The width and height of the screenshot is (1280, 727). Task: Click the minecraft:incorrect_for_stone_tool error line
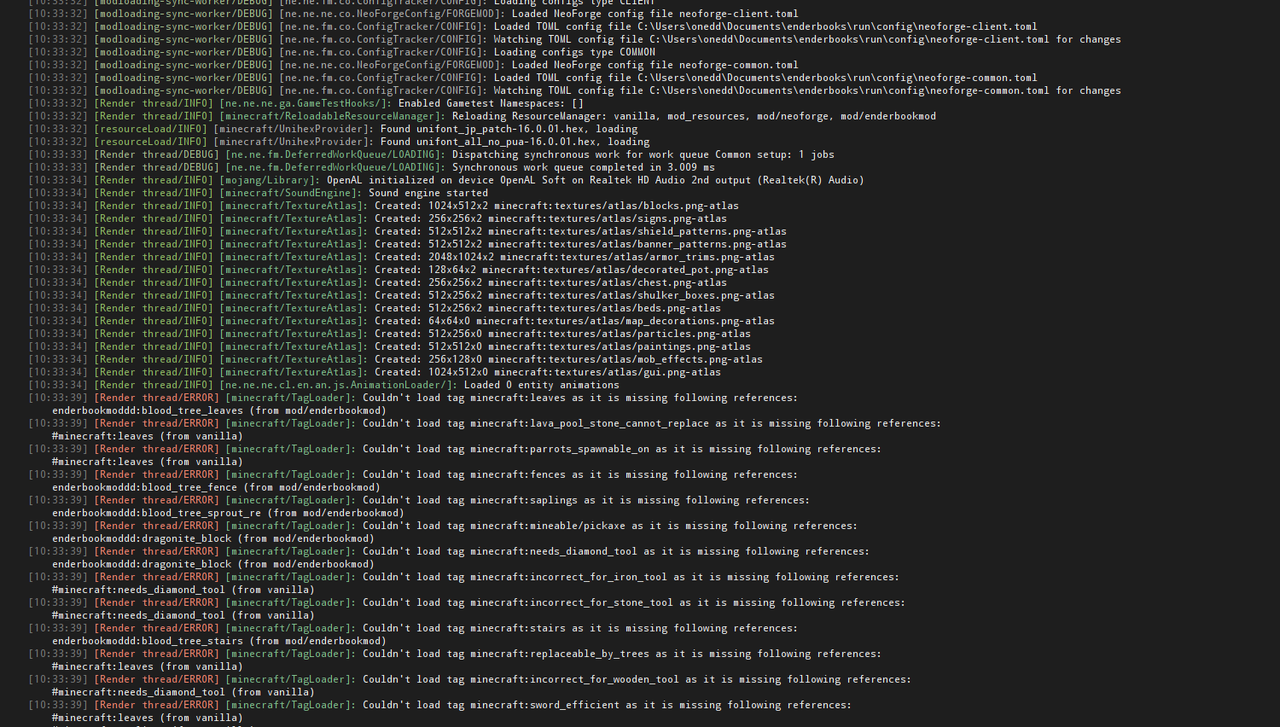[467, 603]
